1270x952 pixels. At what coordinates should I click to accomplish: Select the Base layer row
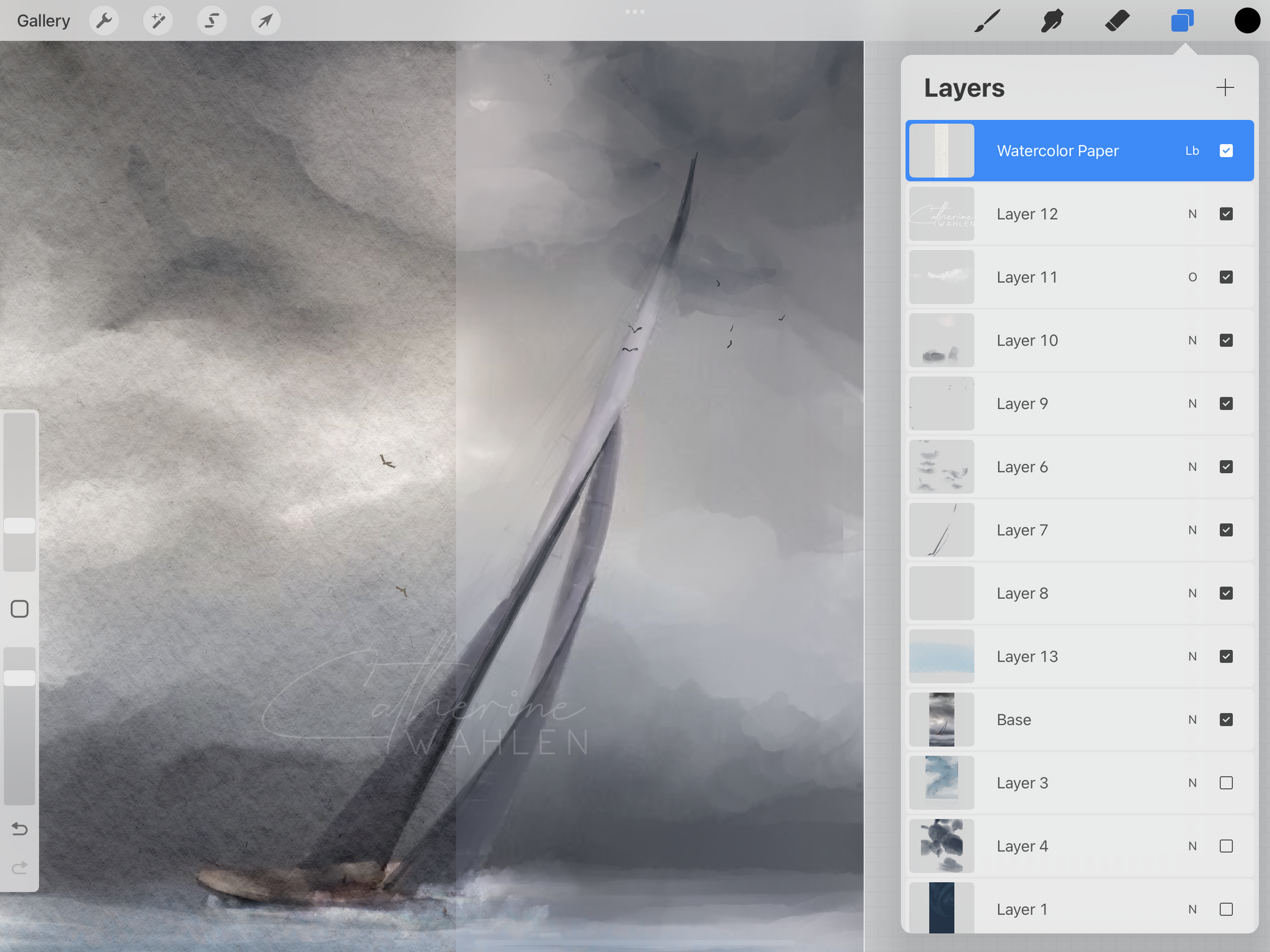click(x=1070, y=720)
